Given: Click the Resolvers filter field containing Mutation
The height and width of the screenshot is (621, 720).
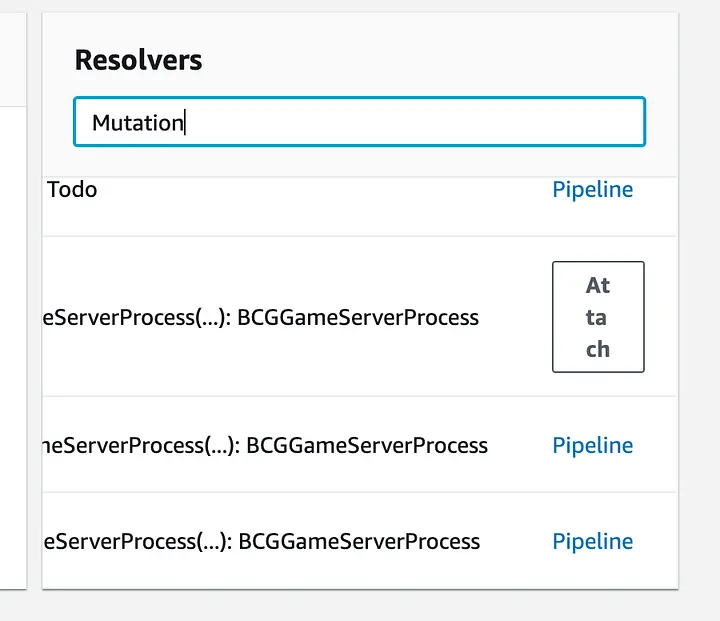Looking at the screenshot, I should click(x=358, y=122).
